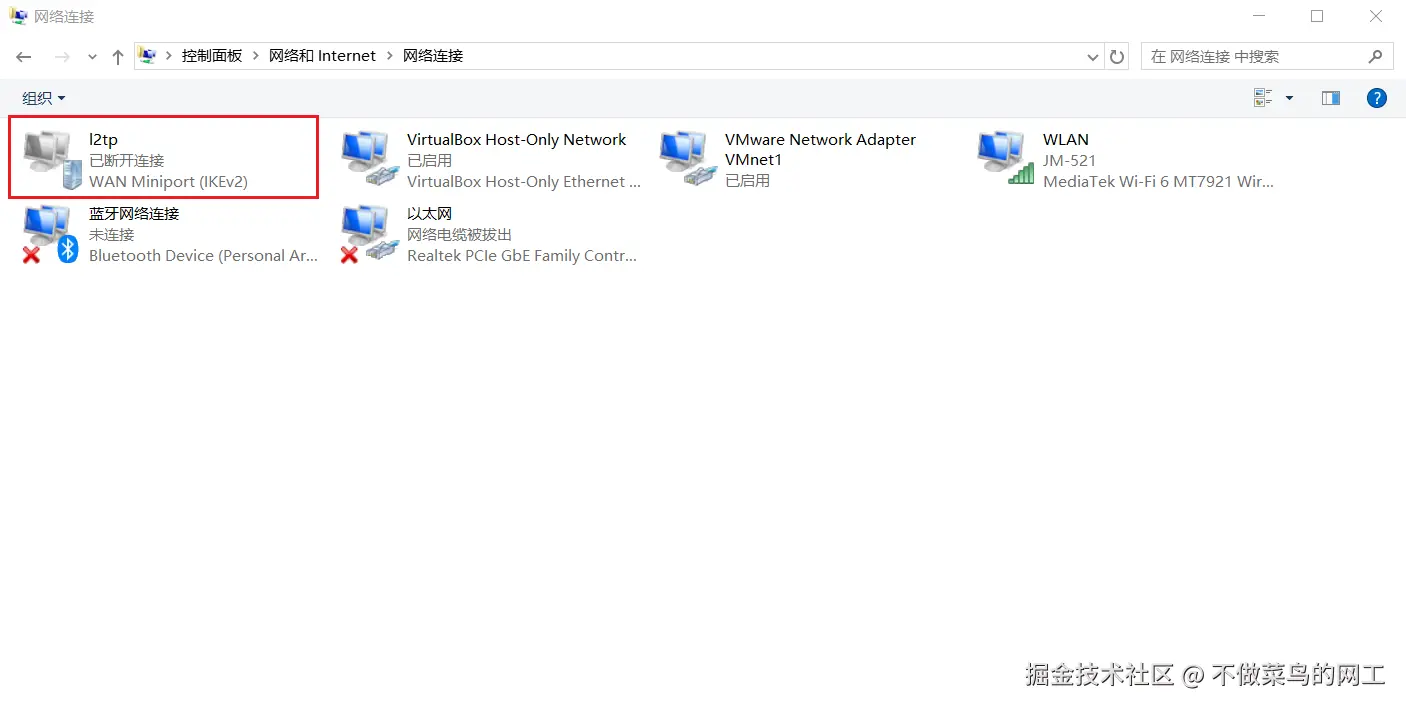Change the item view layout

click(1263, 96)
